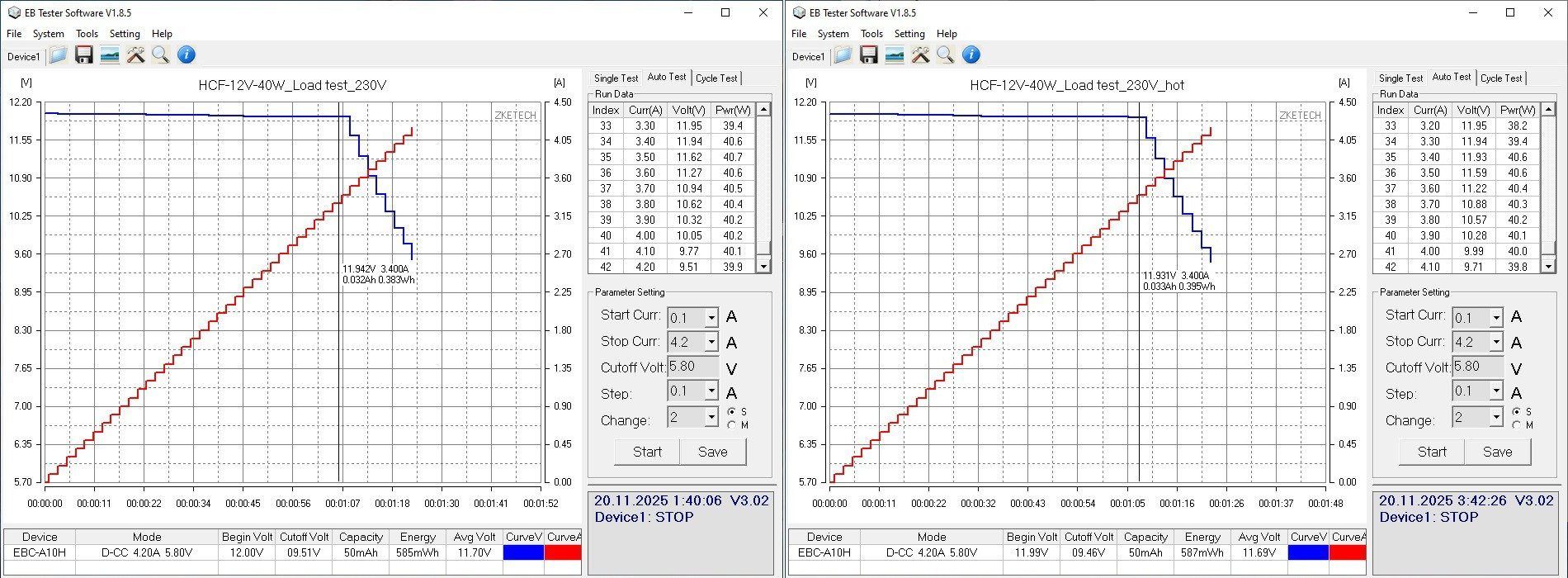Click the floppy disk save icon in right window
The height and width of the screenshot is (578, 1568).
[x=868, y=55]
